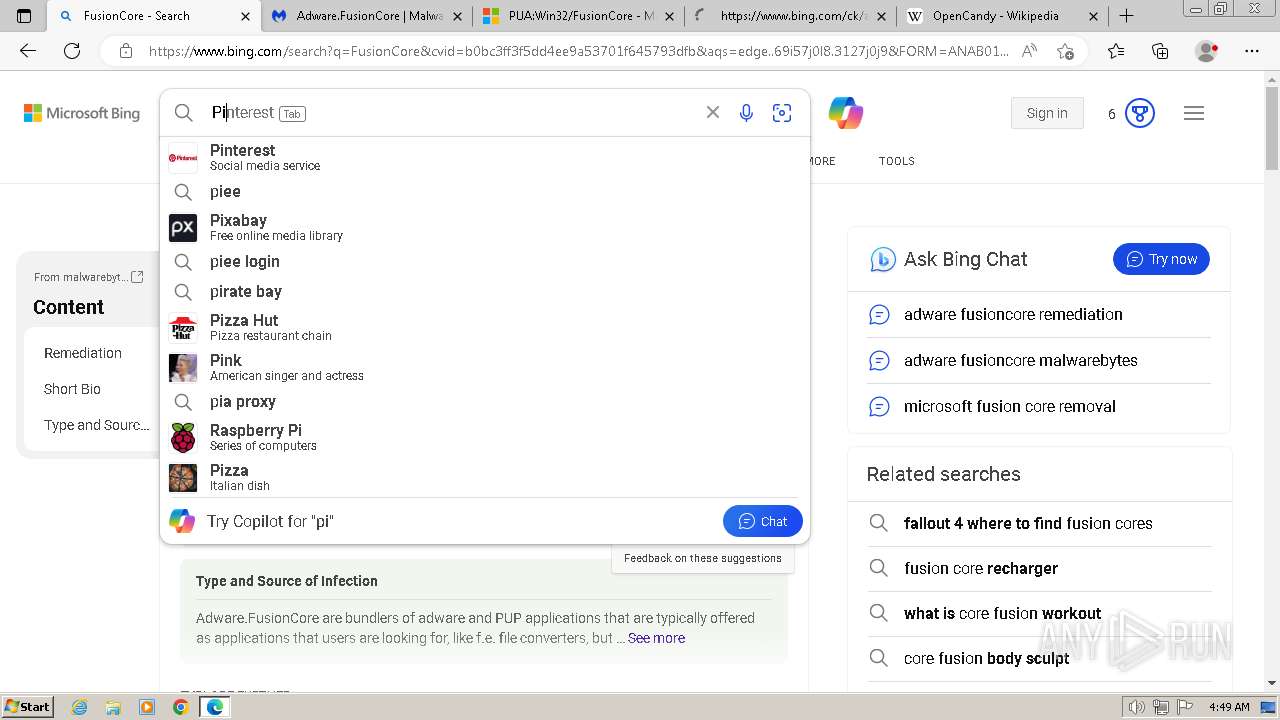Select 'piee' suggestion

point(485,192)
